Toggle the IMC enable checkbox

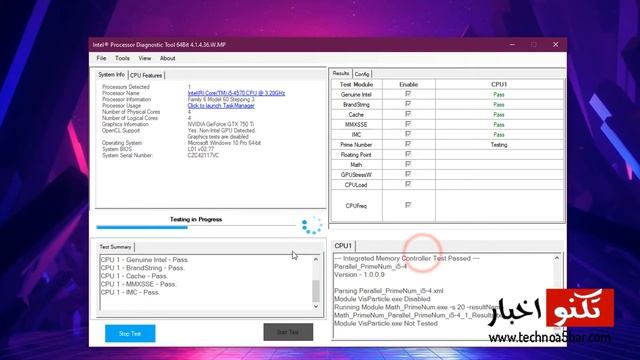[x=408, y=134]
